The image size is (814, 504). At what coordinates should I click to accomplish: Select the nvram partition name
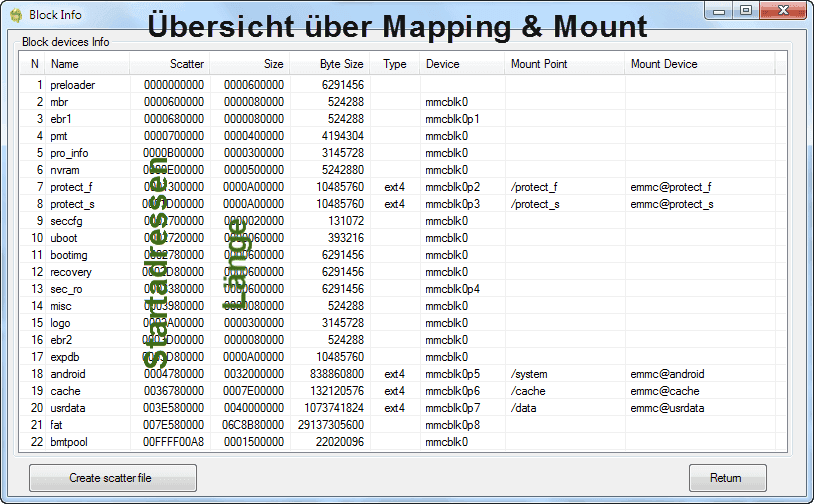coord(65,170)
